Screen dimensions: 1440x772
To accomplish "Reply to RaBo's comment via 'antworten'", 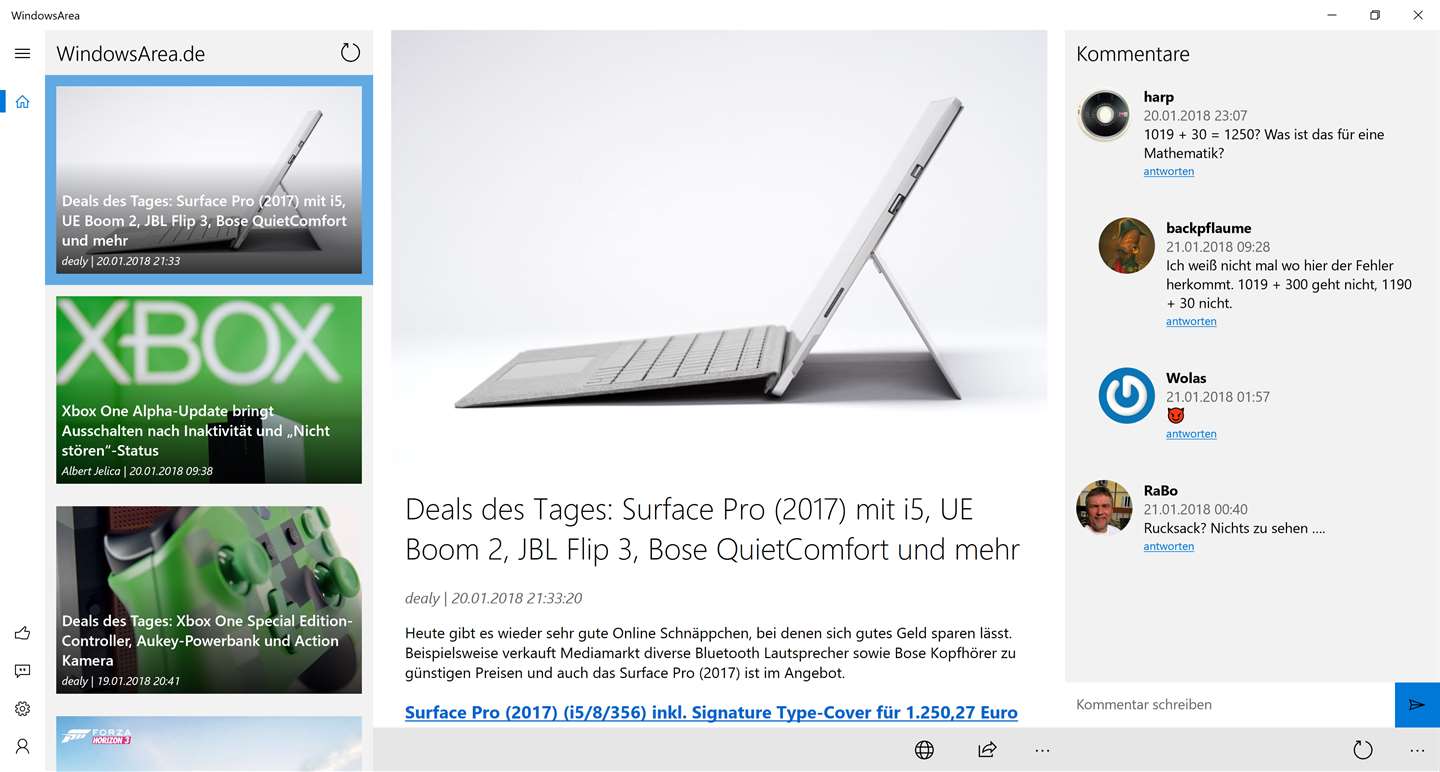I will click(x=1169, y=547).
